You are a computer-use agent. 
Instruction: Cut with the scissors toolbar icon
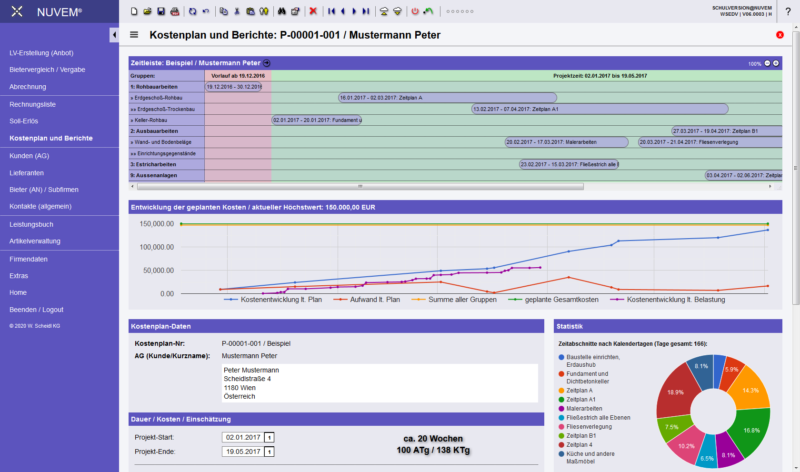(237, 11)
